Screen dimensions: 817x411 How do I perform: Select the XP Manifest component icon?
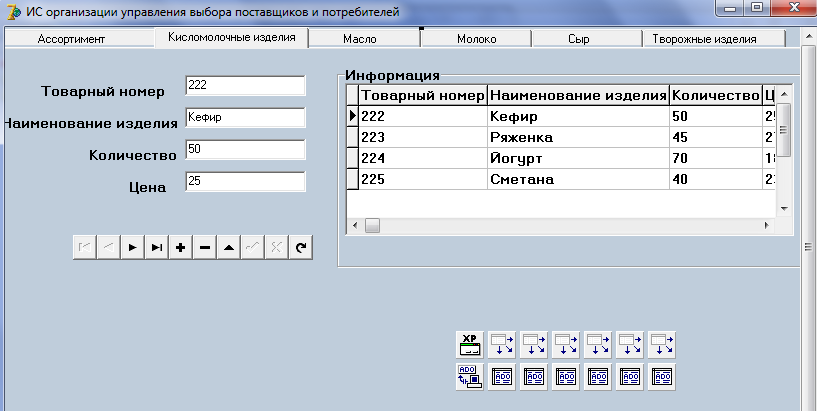470,344
